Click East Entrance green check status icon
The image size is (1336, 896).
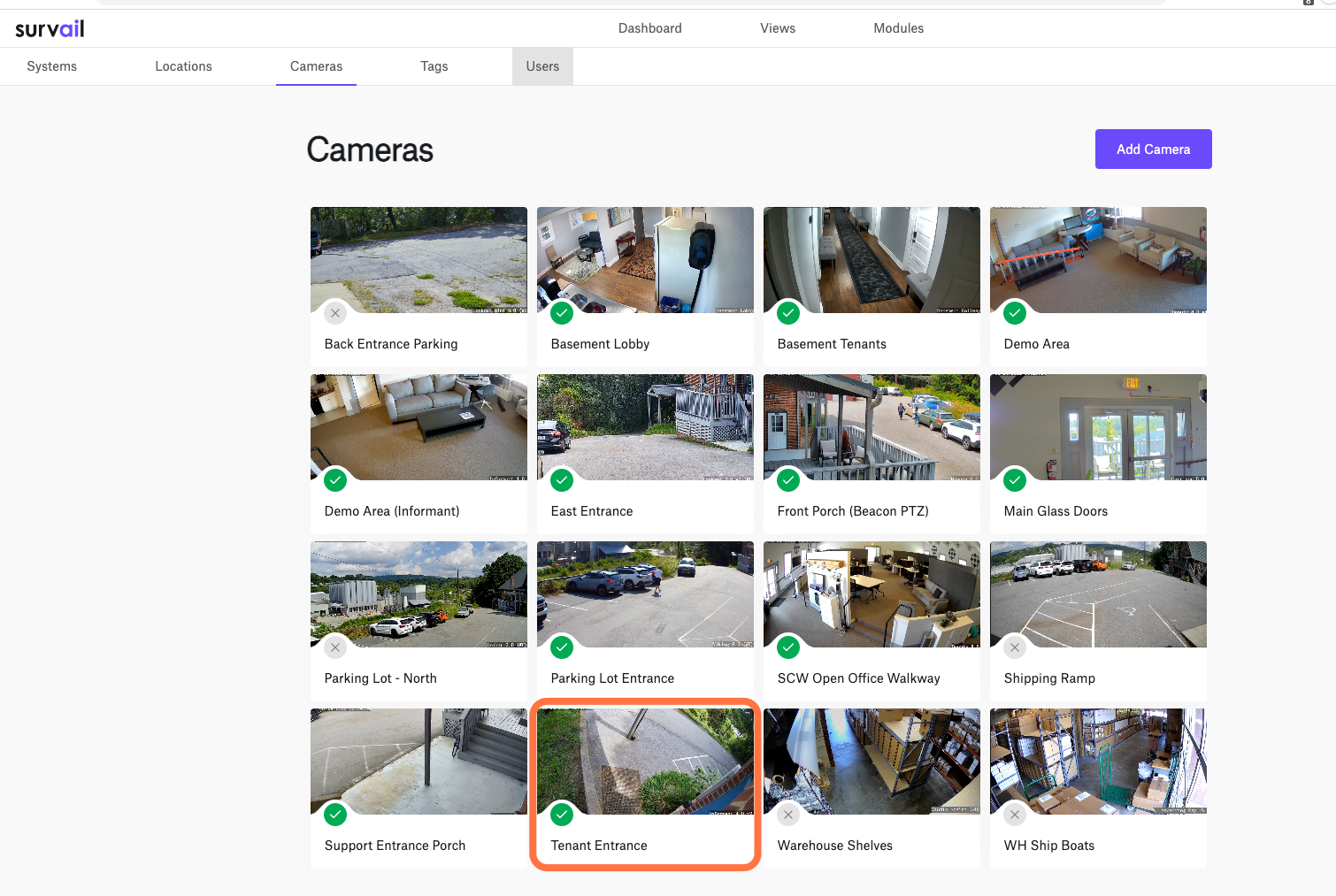[x=562, y=480]
